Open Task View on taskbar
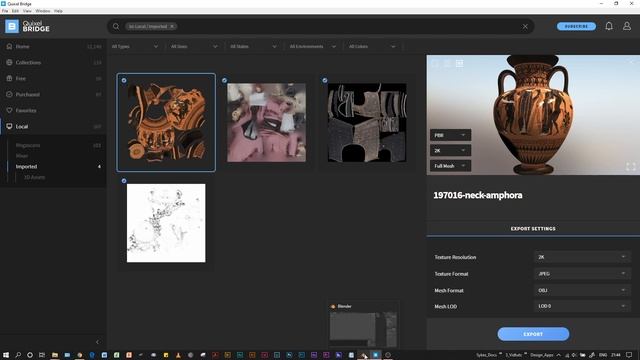Viewport: 640px width, 360px height. pos(42,355)
